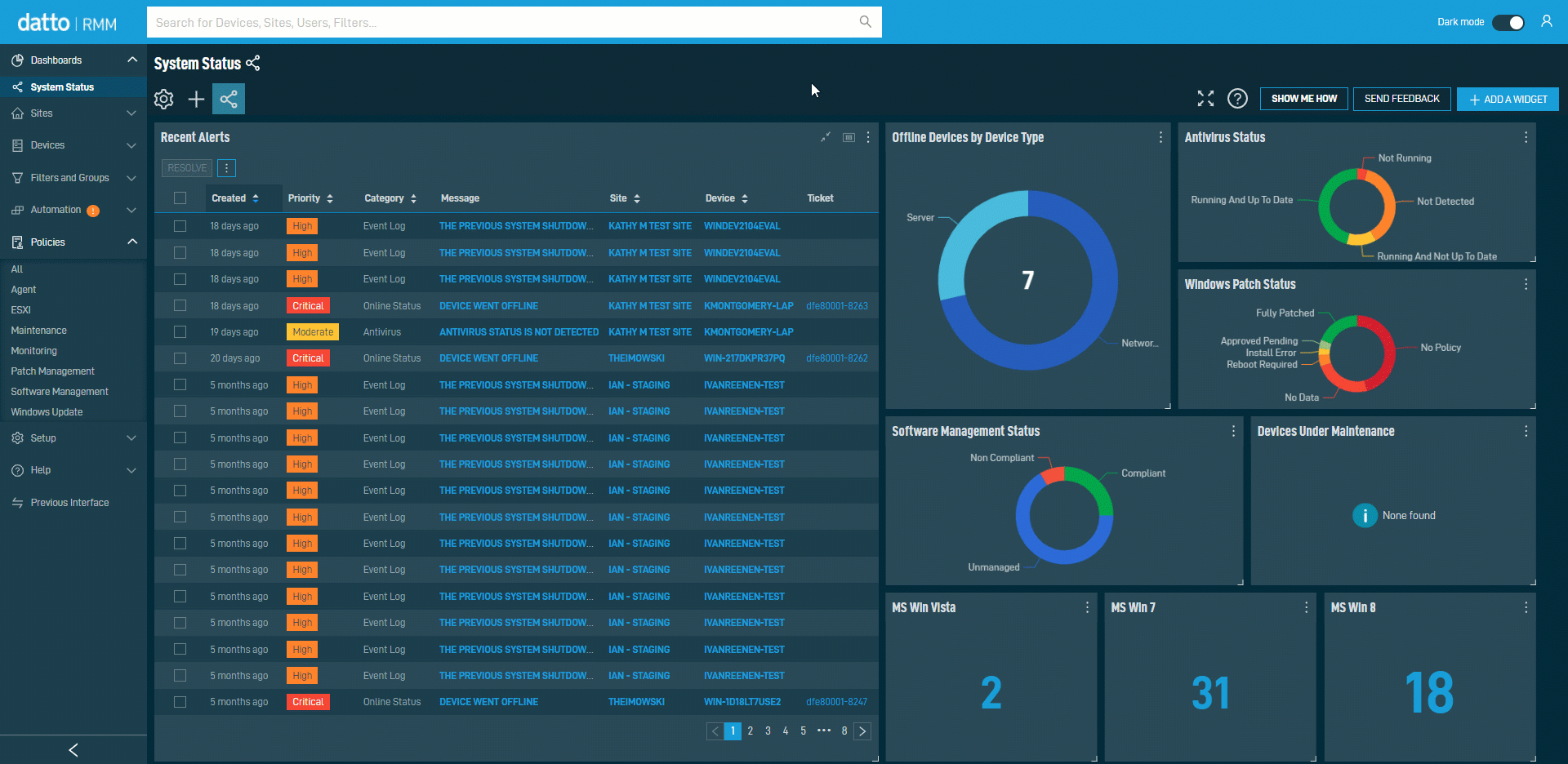Viewport: 1568px width, 764px height.
Task: Click SEND FEEDBACK button
Action: [x=1402, y=99]
